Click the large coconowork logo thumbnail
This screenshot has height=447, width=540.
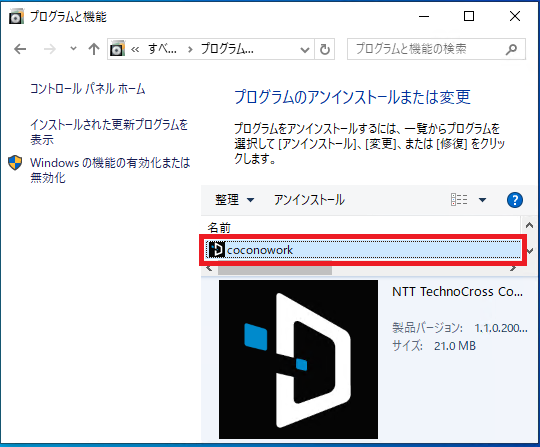tap(298, 359)
